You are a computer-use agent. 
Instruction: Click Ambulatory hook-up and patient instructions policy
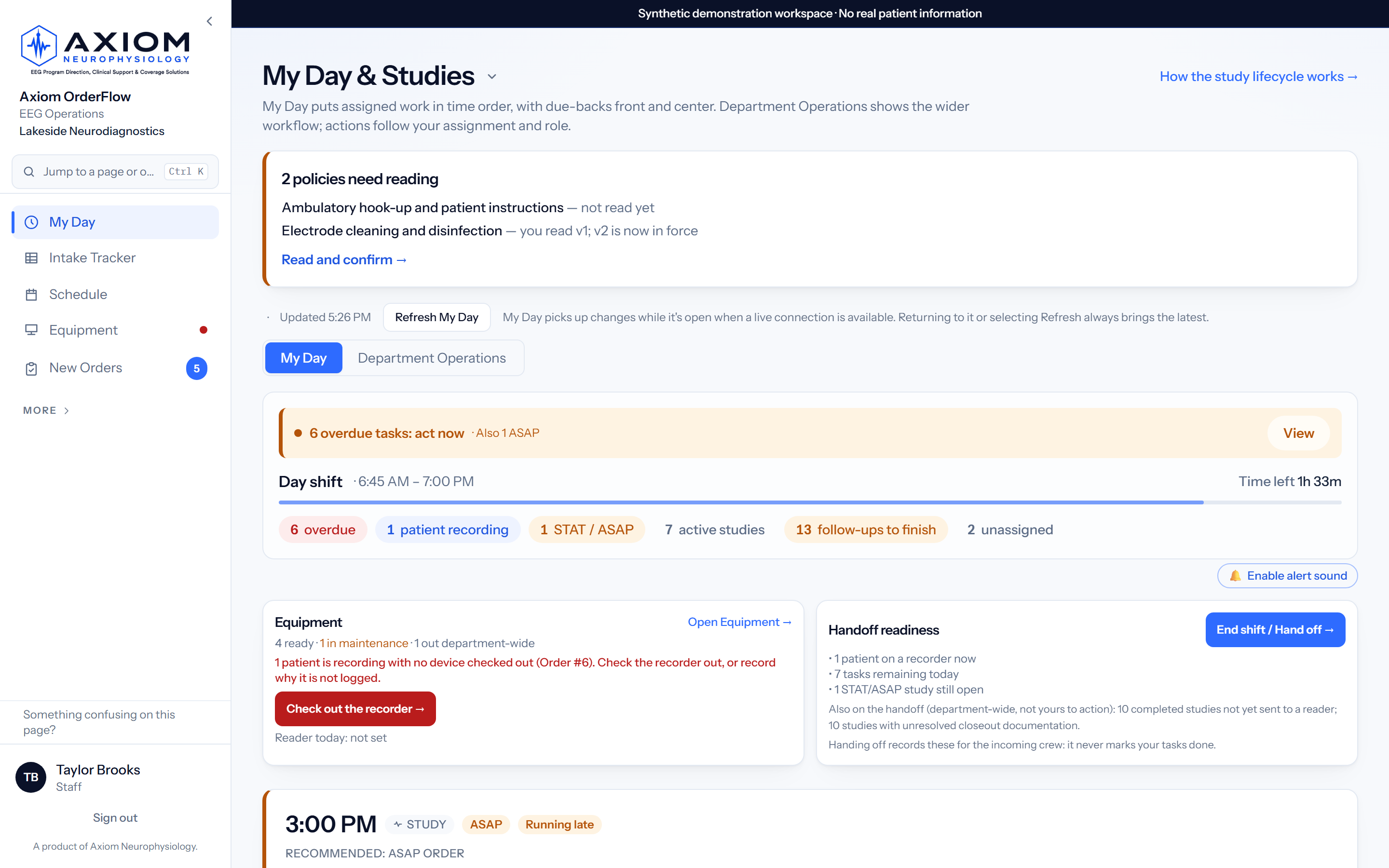click(x=422, y=208)
